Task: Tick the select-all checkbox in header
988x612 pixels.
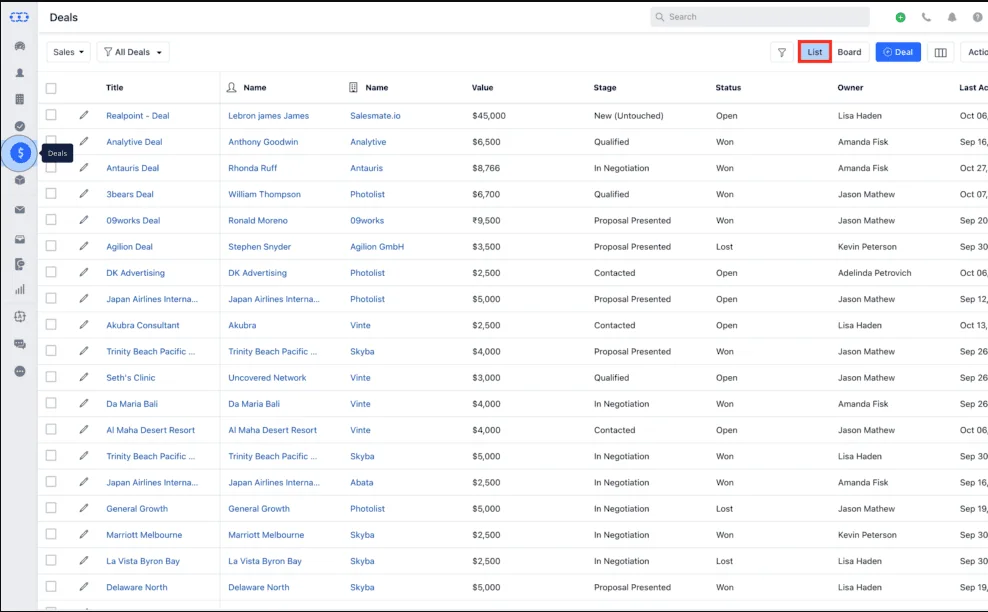Action: pos(51,88)
